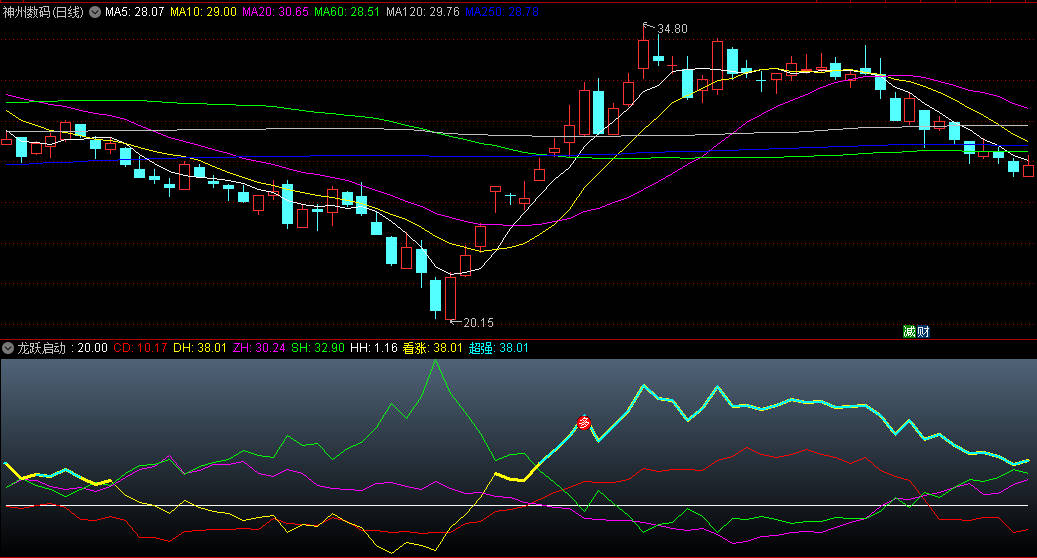Click the red CD indicator value
Viewport: 1037px width, 558px height.
click(139, 348)
